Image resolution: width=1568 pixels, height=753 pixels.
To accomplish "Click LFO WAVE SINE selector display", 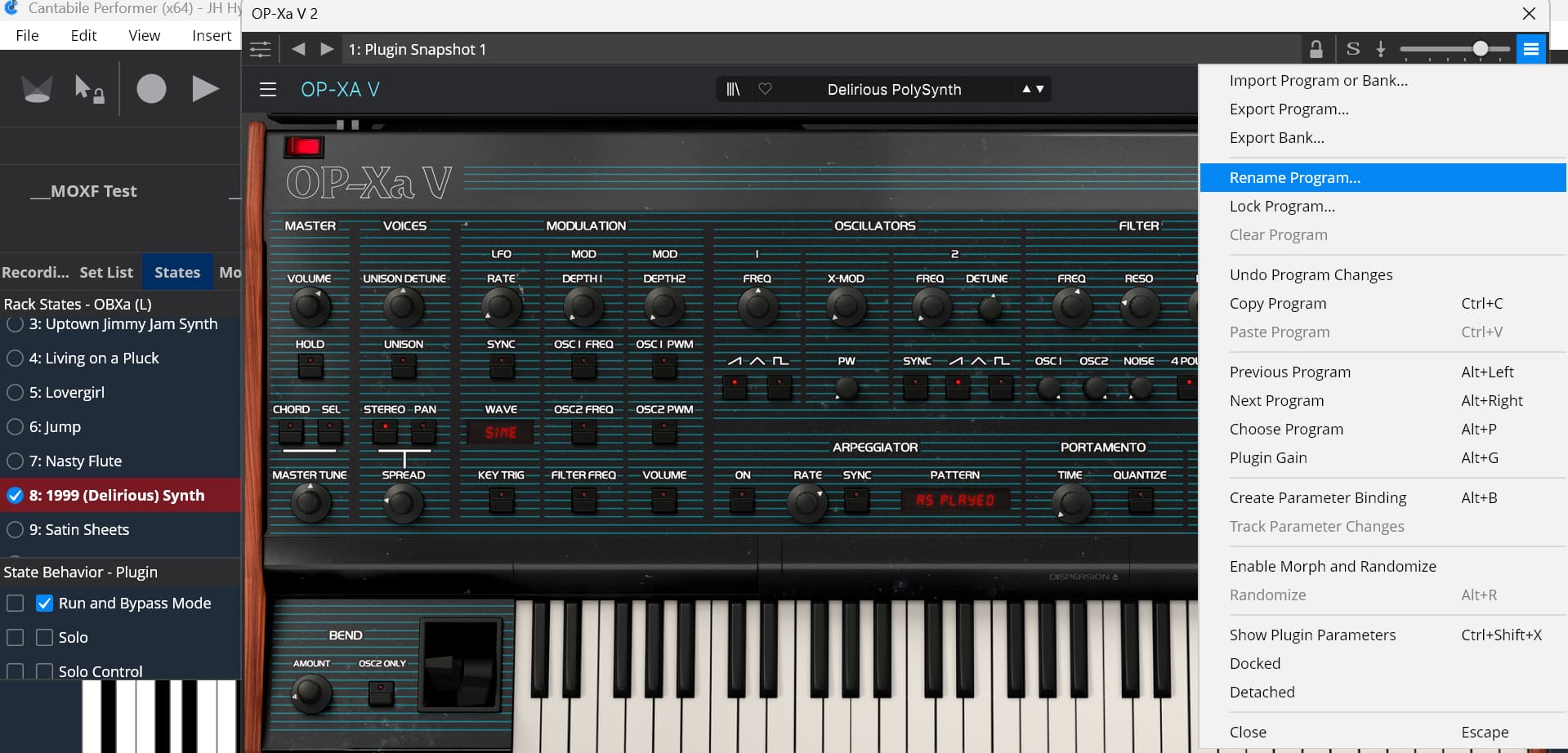I will coord(500,432).
